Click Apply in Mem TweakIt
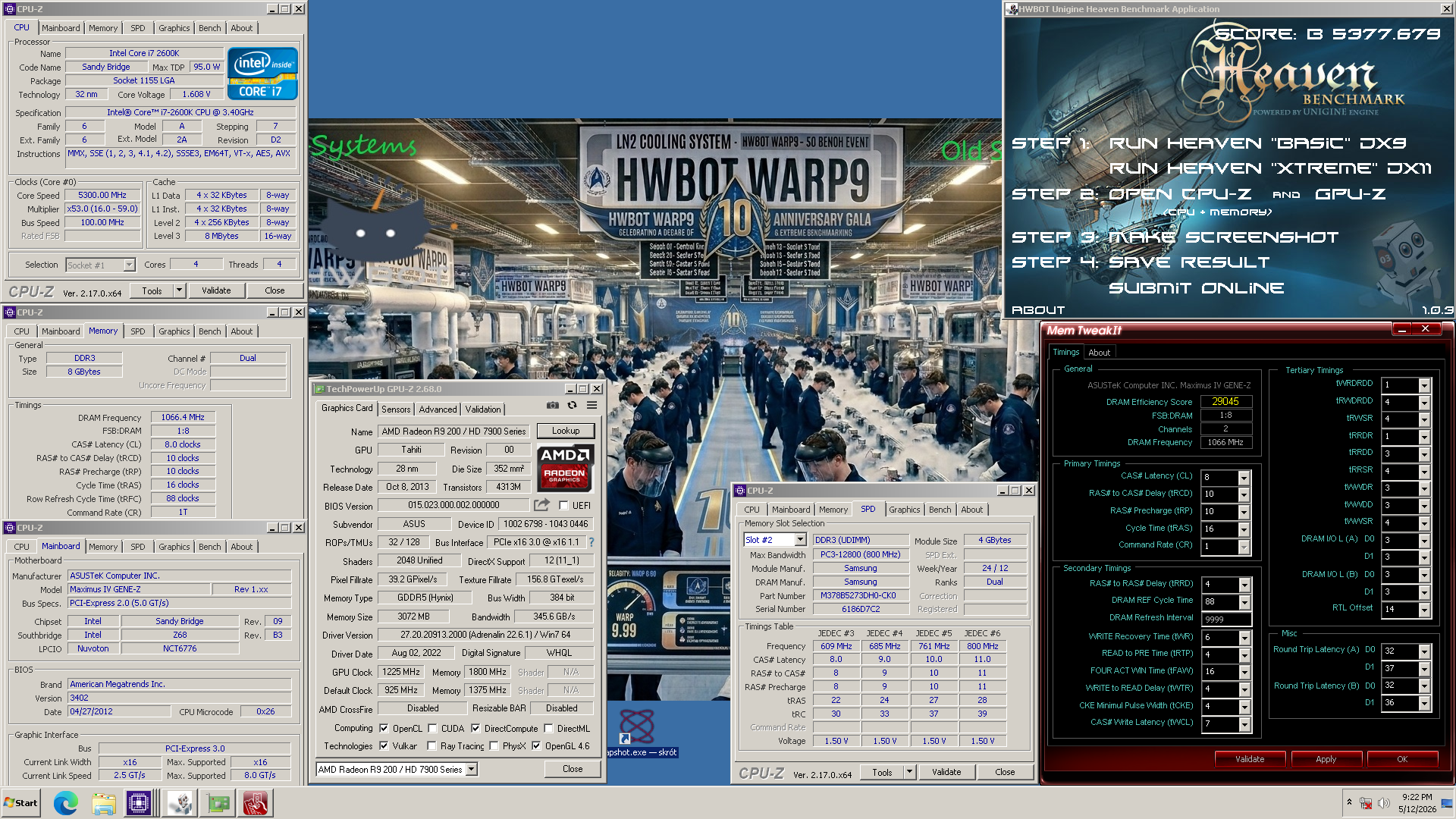The image size is (1456, 819). coord(1326,759)
